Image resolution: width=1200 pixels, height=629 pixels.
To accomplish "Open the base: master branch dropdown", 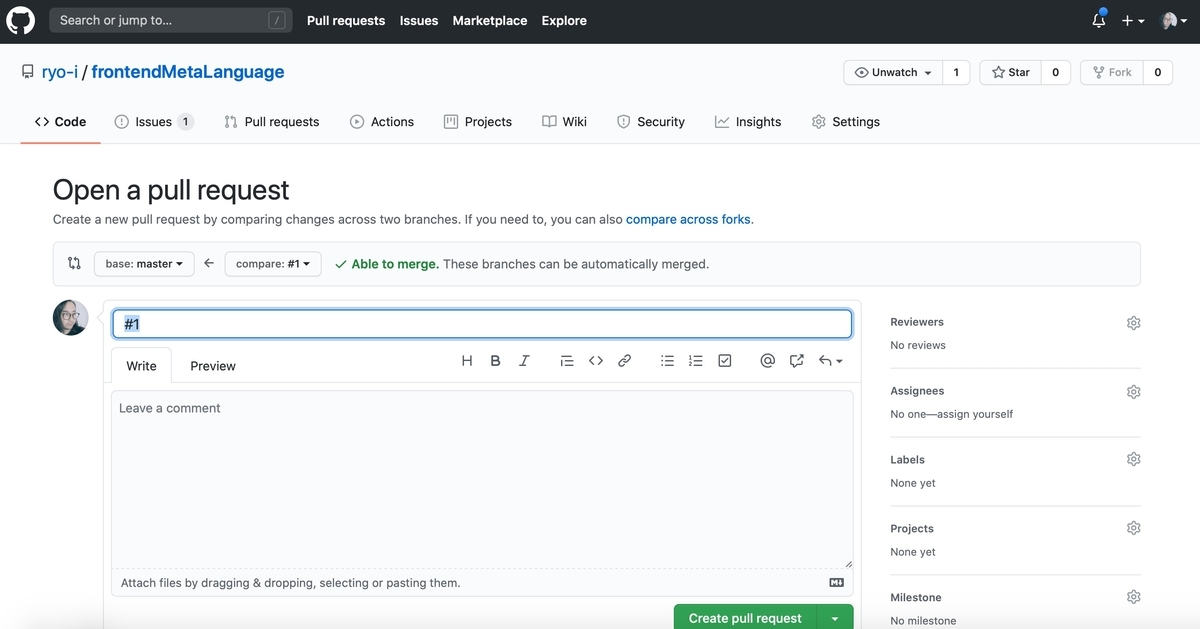I will 144,264.
